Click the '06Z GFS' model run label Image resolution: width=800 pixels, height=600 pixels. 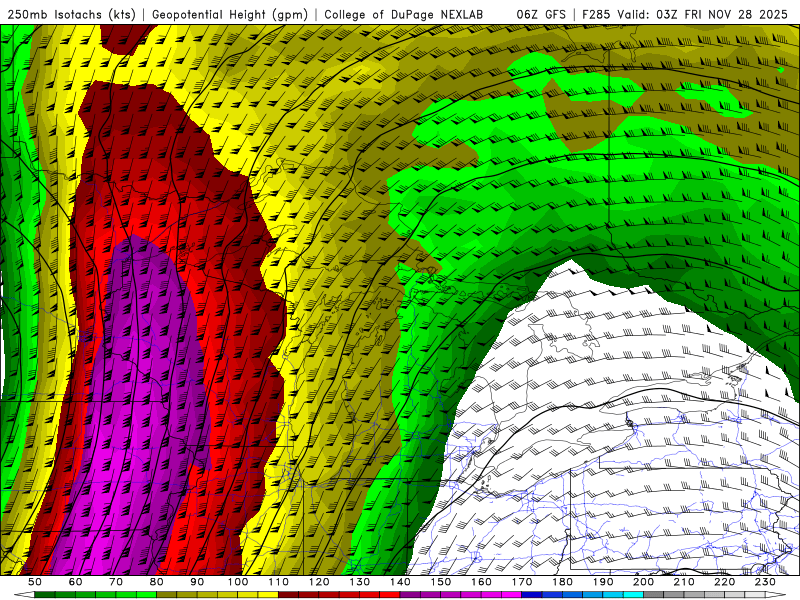click(541, 15)
